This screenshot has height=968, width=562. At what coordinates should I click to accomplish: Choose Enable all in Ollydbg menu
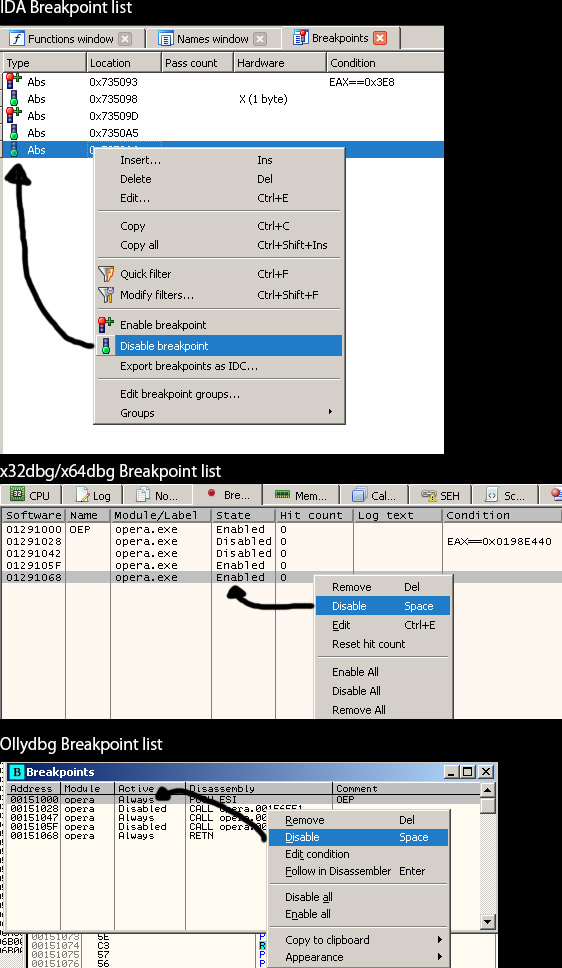358,914
